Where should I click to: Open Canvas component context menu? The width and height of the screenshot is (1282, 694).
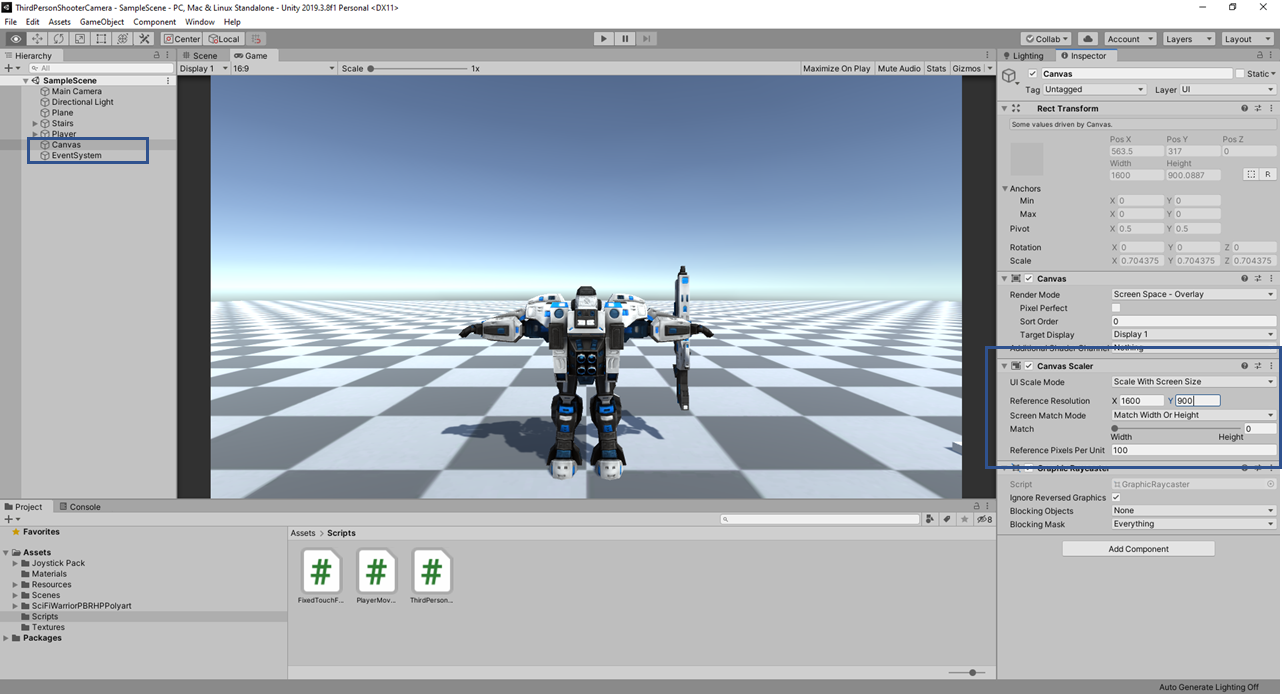point(1271,279)
